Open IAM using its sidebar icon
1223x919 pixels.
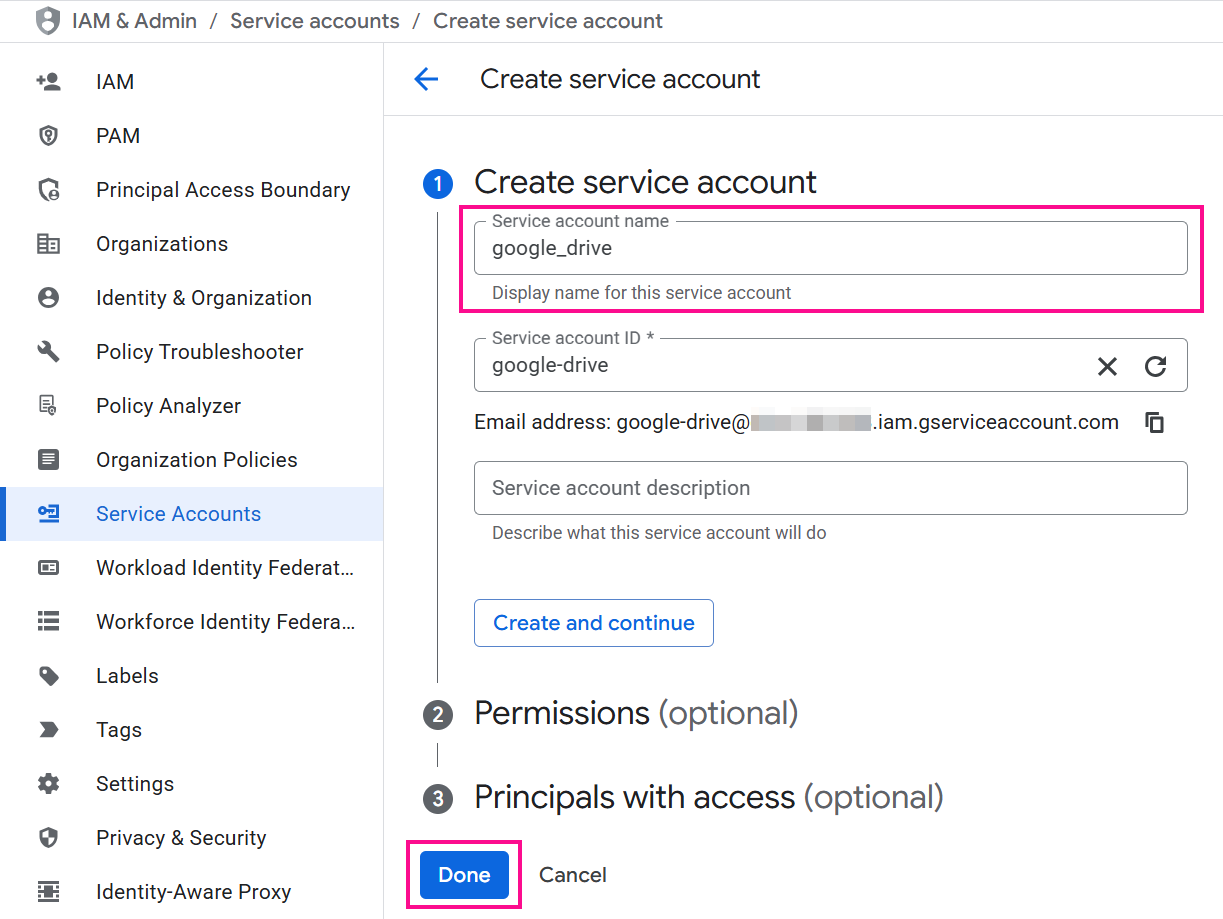(49, 81)
